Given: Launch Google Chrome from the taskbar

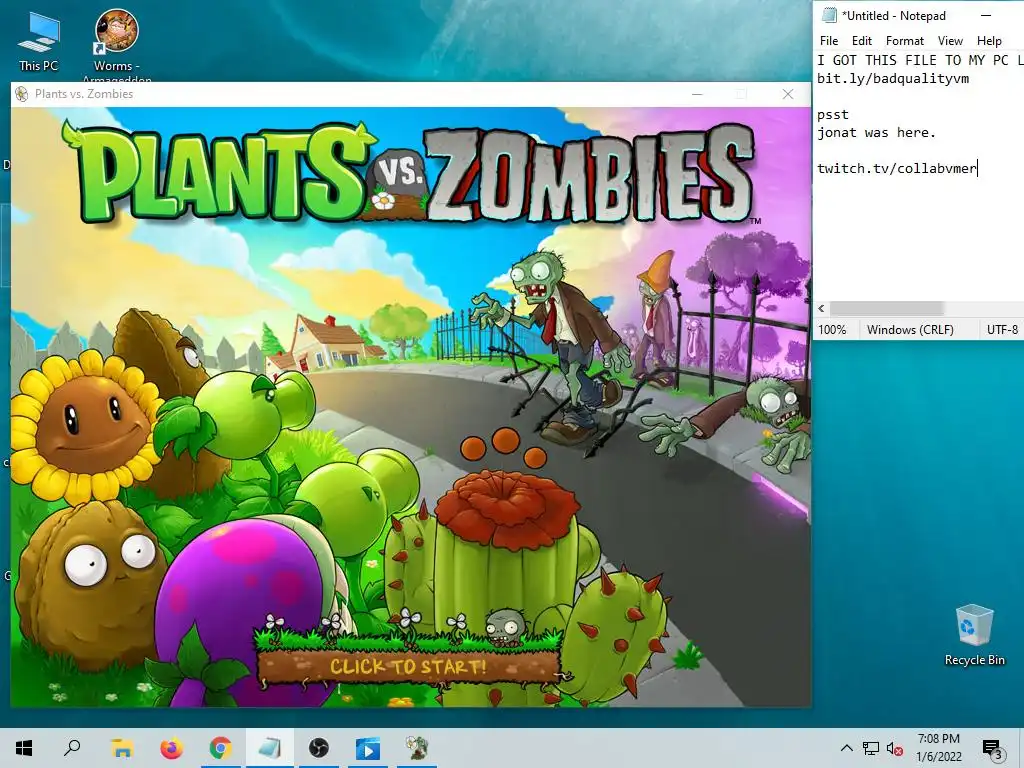Looking at the screenshot, I should pyautogui.click(x=221, y=748).
